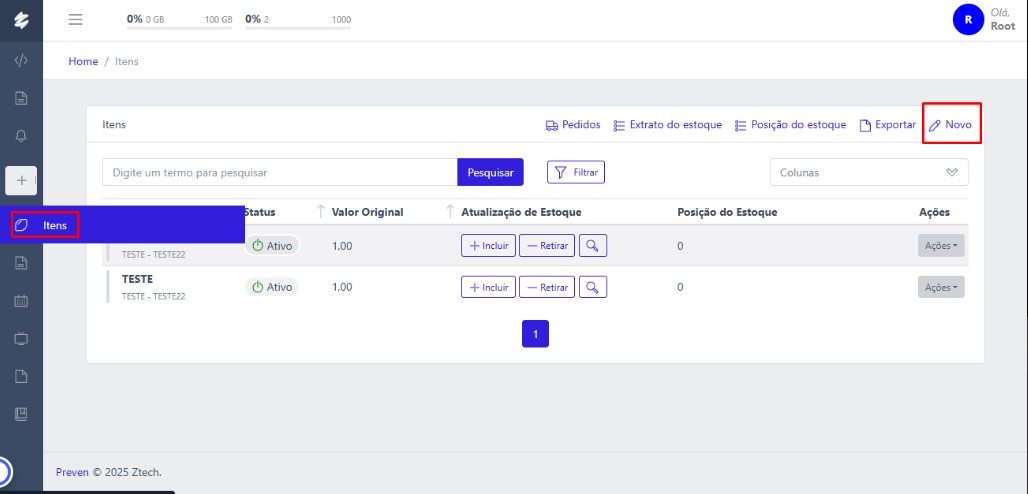The height and width of the screenshot is (494, 1028).
Task: Open the Ações dropdown in the first row
Action: tap(940, 245)
